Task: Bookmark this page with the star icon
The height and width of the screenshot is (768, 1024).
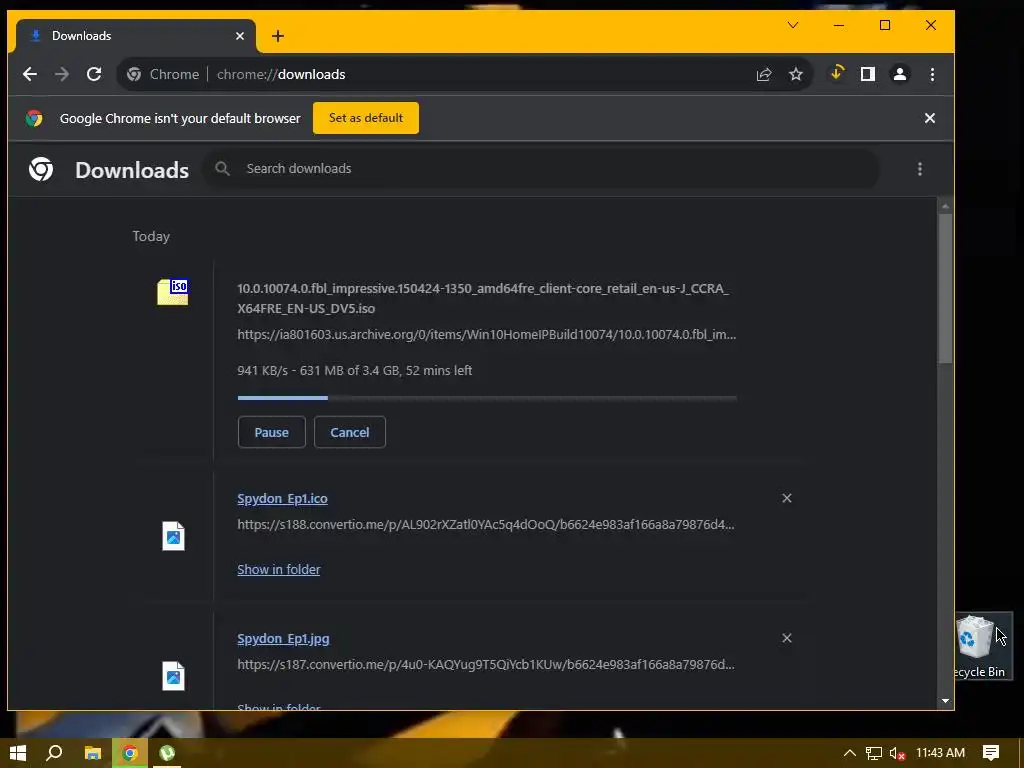Action: point(795,74)
